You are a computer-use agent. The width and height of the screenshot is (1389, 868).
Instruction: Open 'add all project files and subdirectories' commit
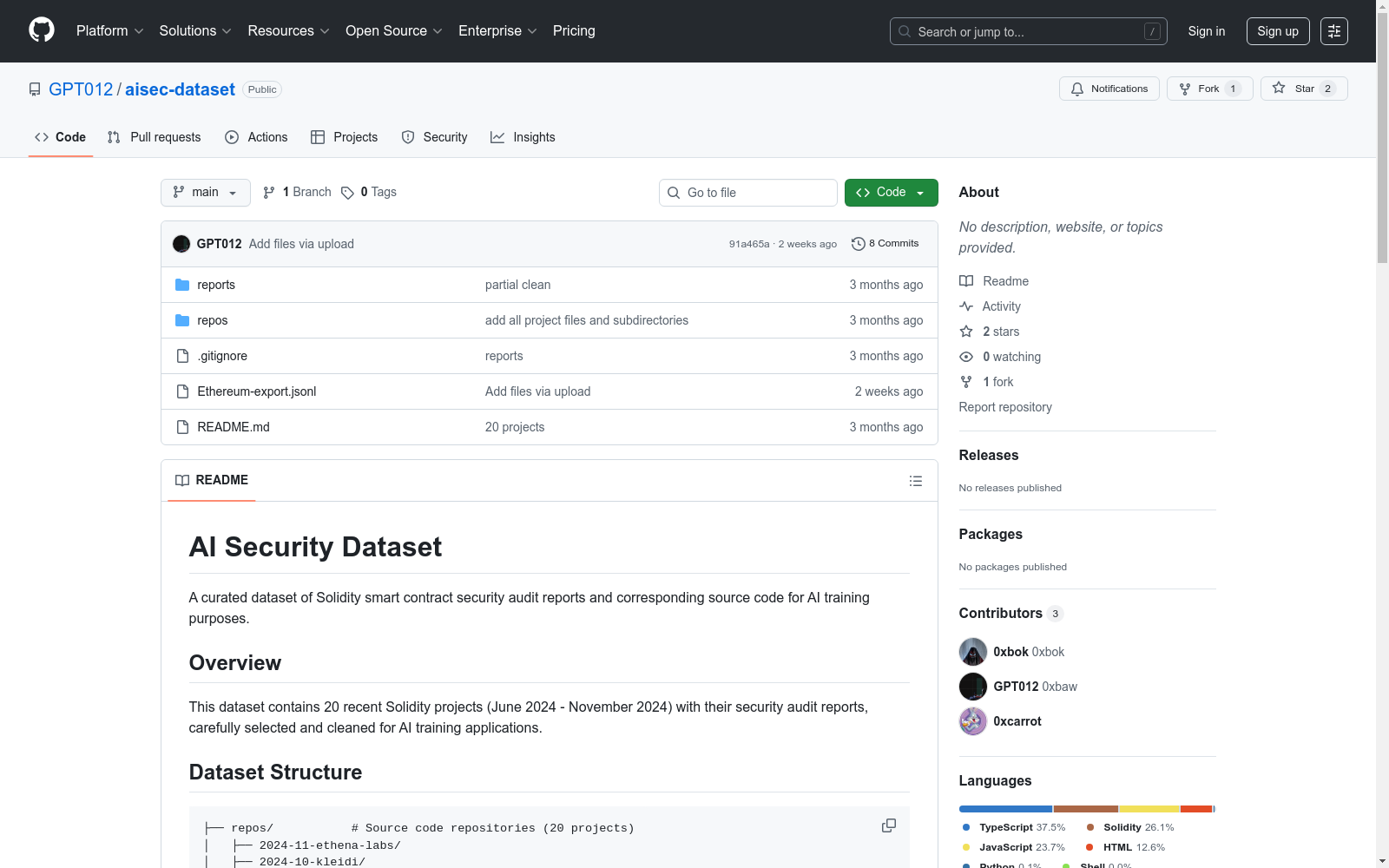tap(587, 320)
